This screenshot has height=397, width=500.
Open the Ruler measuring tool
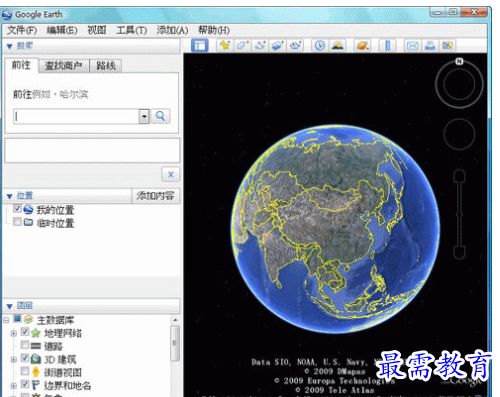[x=387, y=45]
